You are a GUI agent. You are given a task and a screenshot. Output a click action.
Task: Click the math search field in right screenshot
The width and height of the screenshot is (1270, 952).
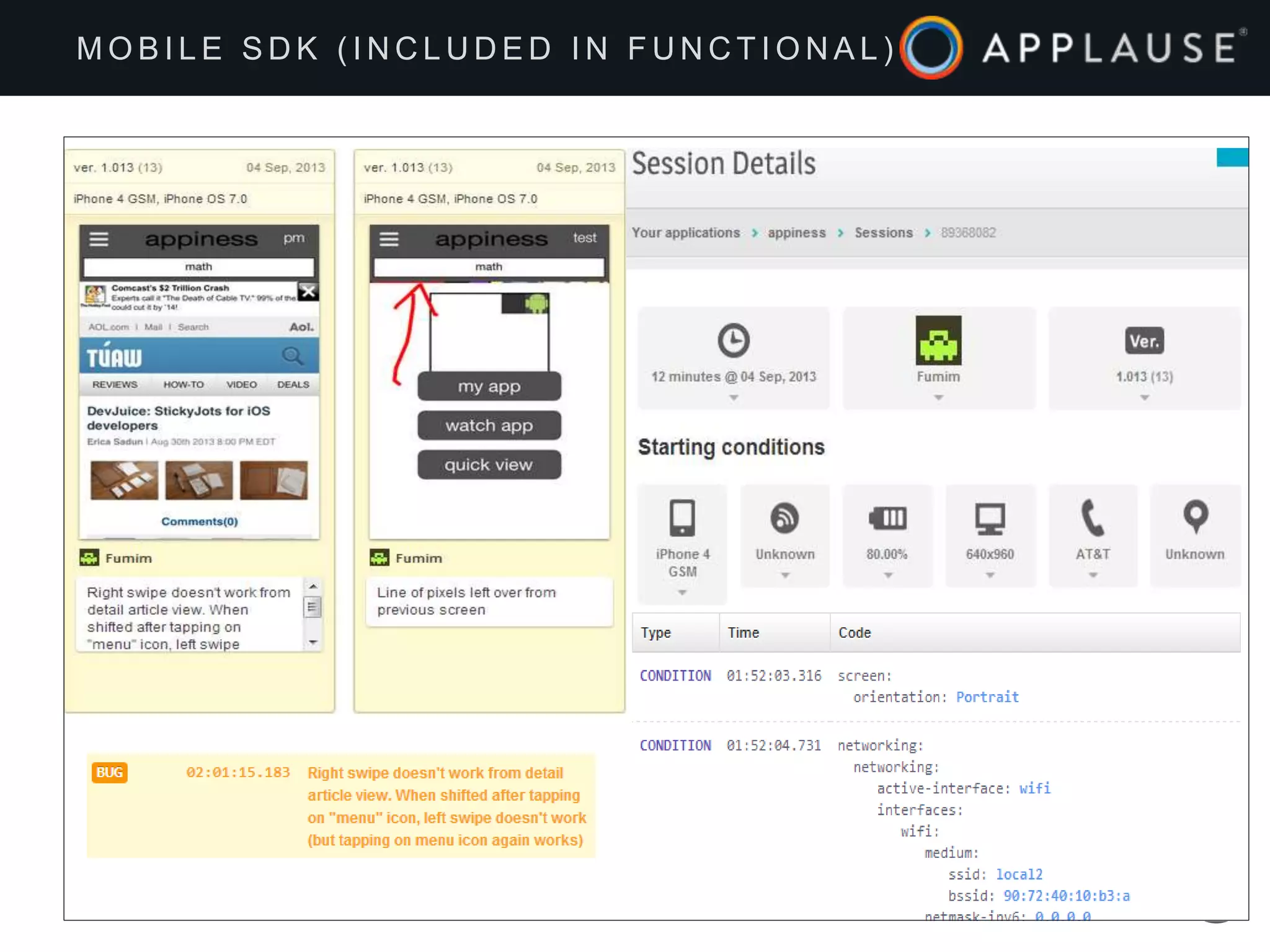tap(489, 267)
